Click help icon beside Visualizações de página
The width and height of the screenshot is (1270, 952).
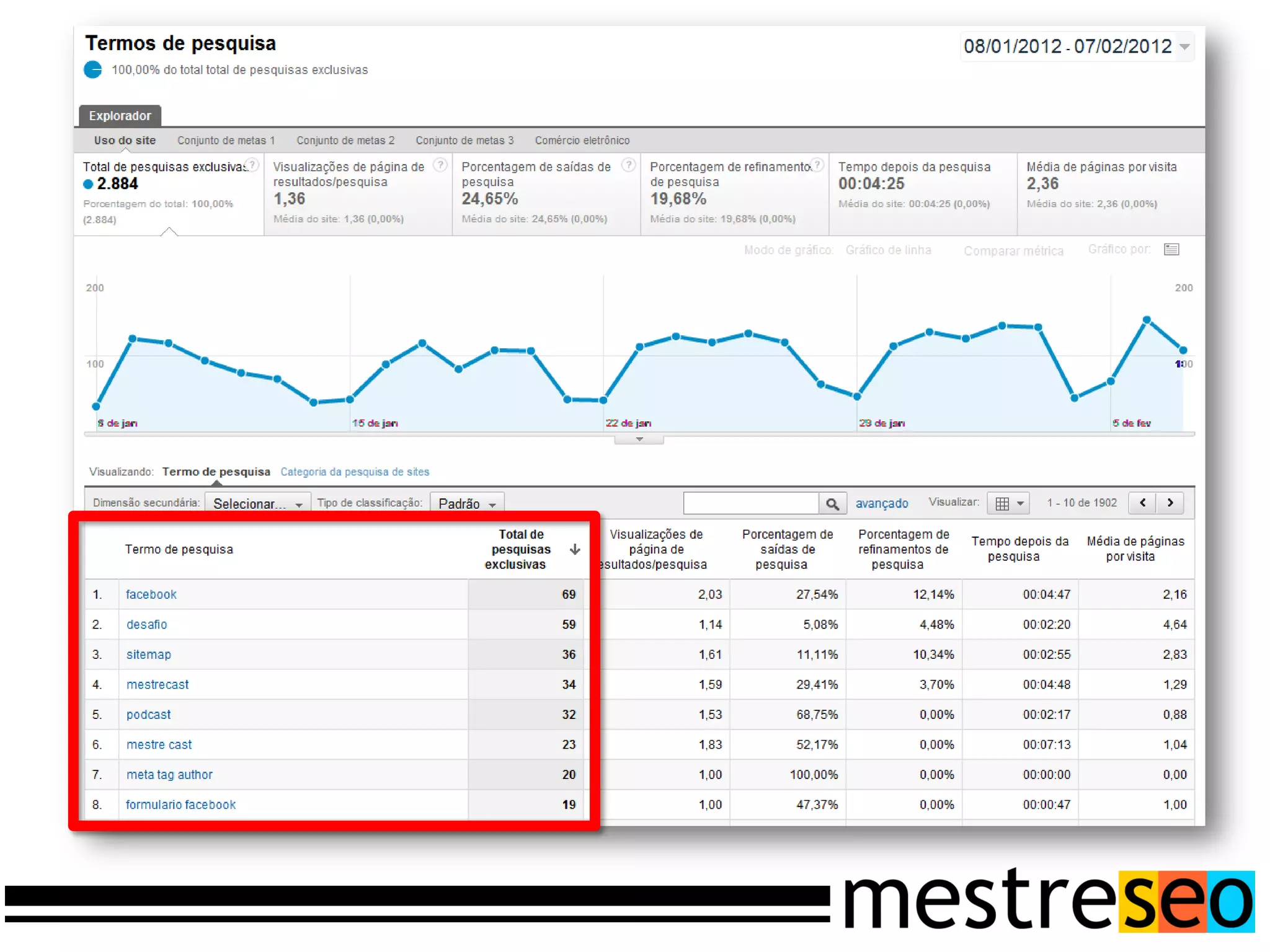click(440, 165)
